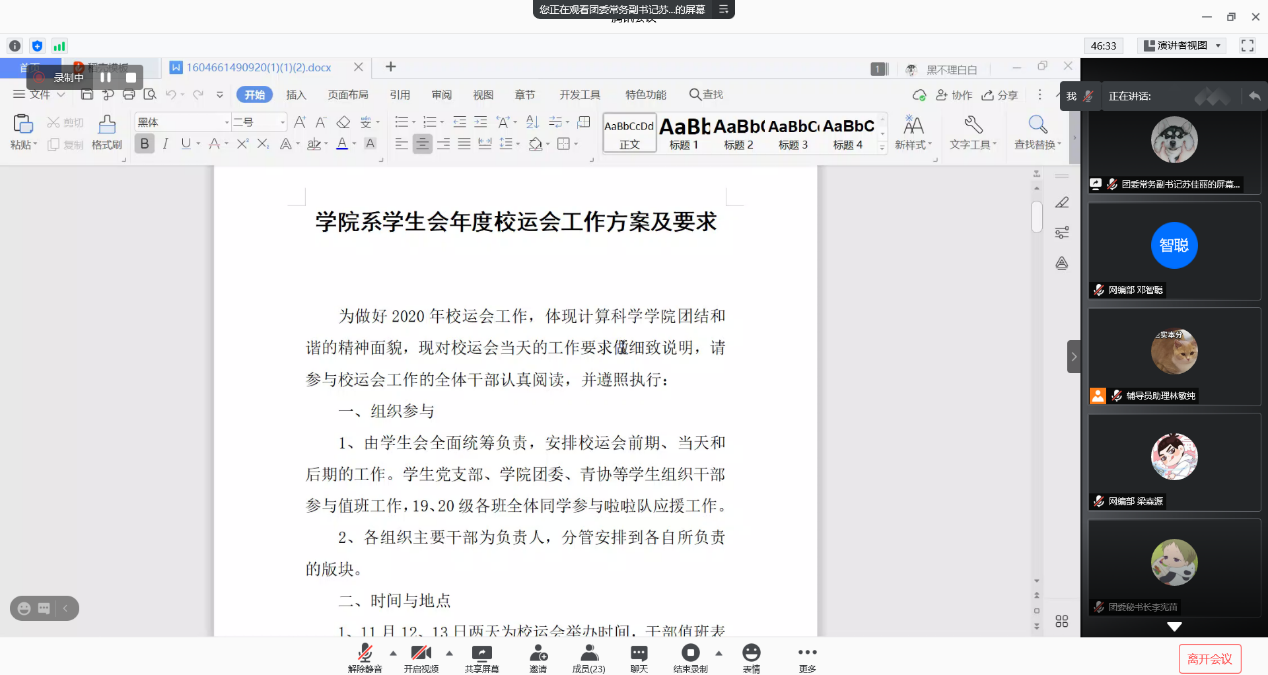Unmute microphone with 解除静音 button
Screen dimensions: 1268x675
[x=365, y=657]
